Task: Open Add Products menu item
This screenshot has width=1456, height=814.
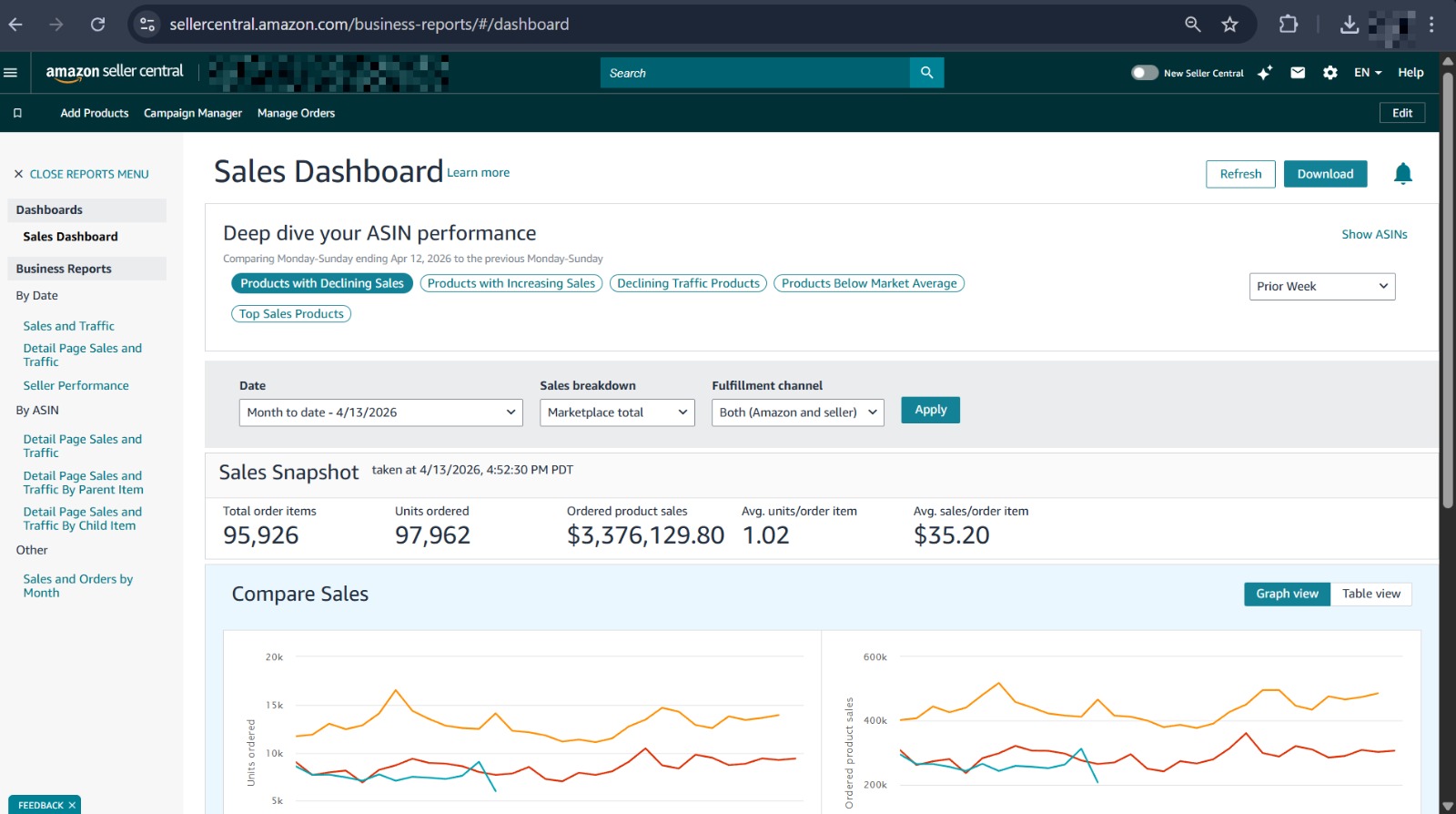Action: tap(95, 113)
